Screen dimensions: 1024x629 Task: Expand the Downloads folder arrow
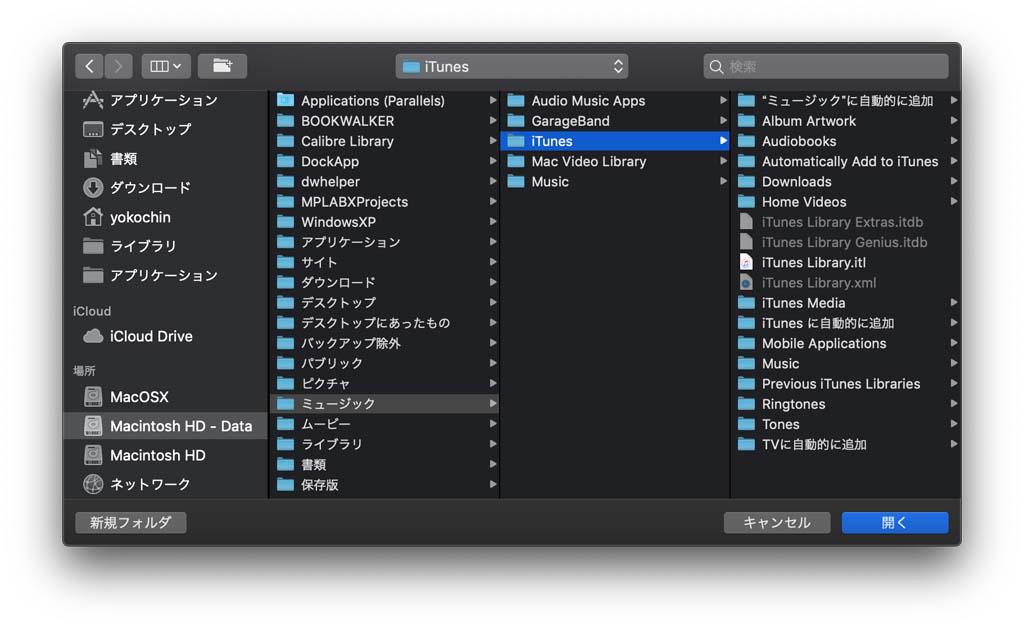pyautogui.click(x=953, y=182)
